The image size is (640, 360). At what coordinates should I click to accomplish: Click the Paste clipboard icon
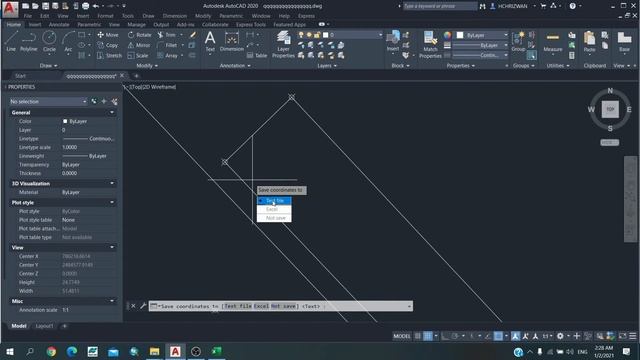click(x=589, y=41)
